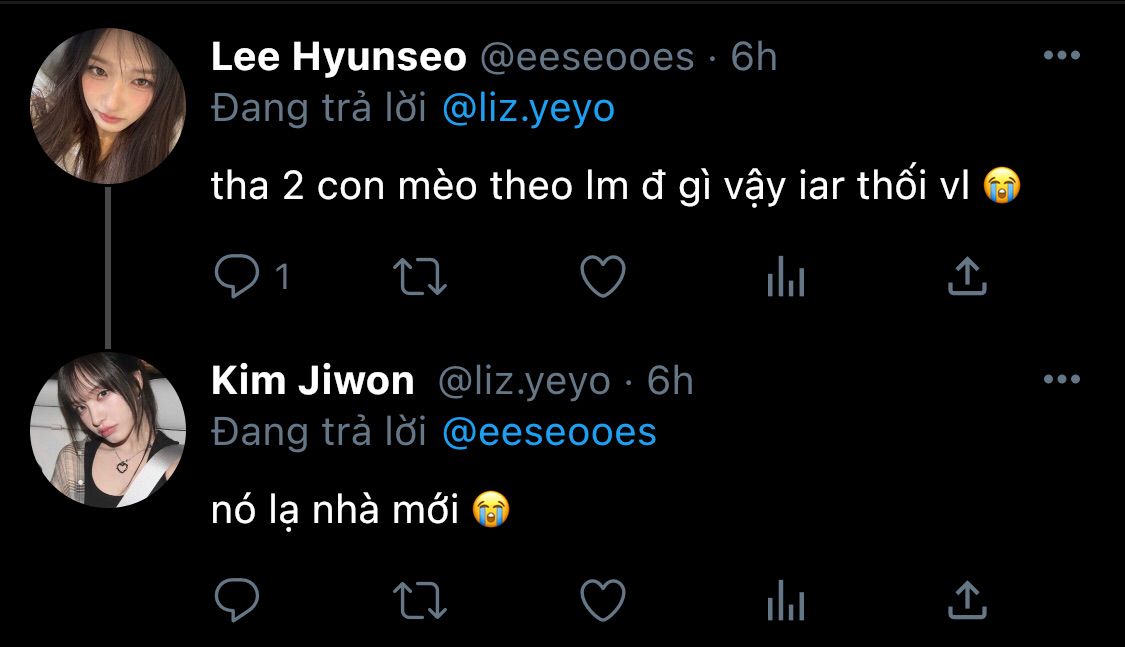
Task: Share Lee Hyunseo's tweet
Action: pyautogui.click(x=967, y=276)
